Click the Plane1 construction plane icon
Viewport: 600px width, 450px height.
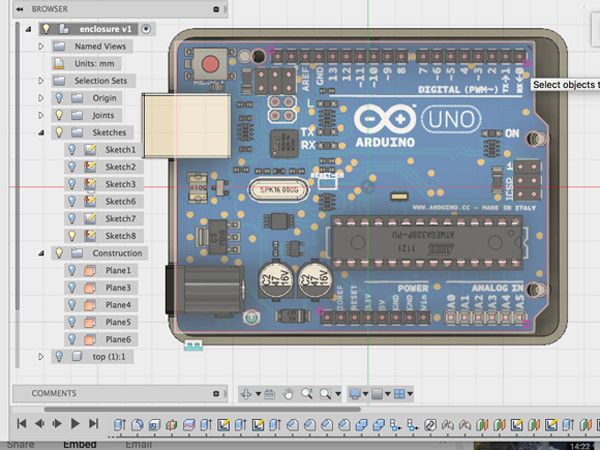tap(90, 271)
